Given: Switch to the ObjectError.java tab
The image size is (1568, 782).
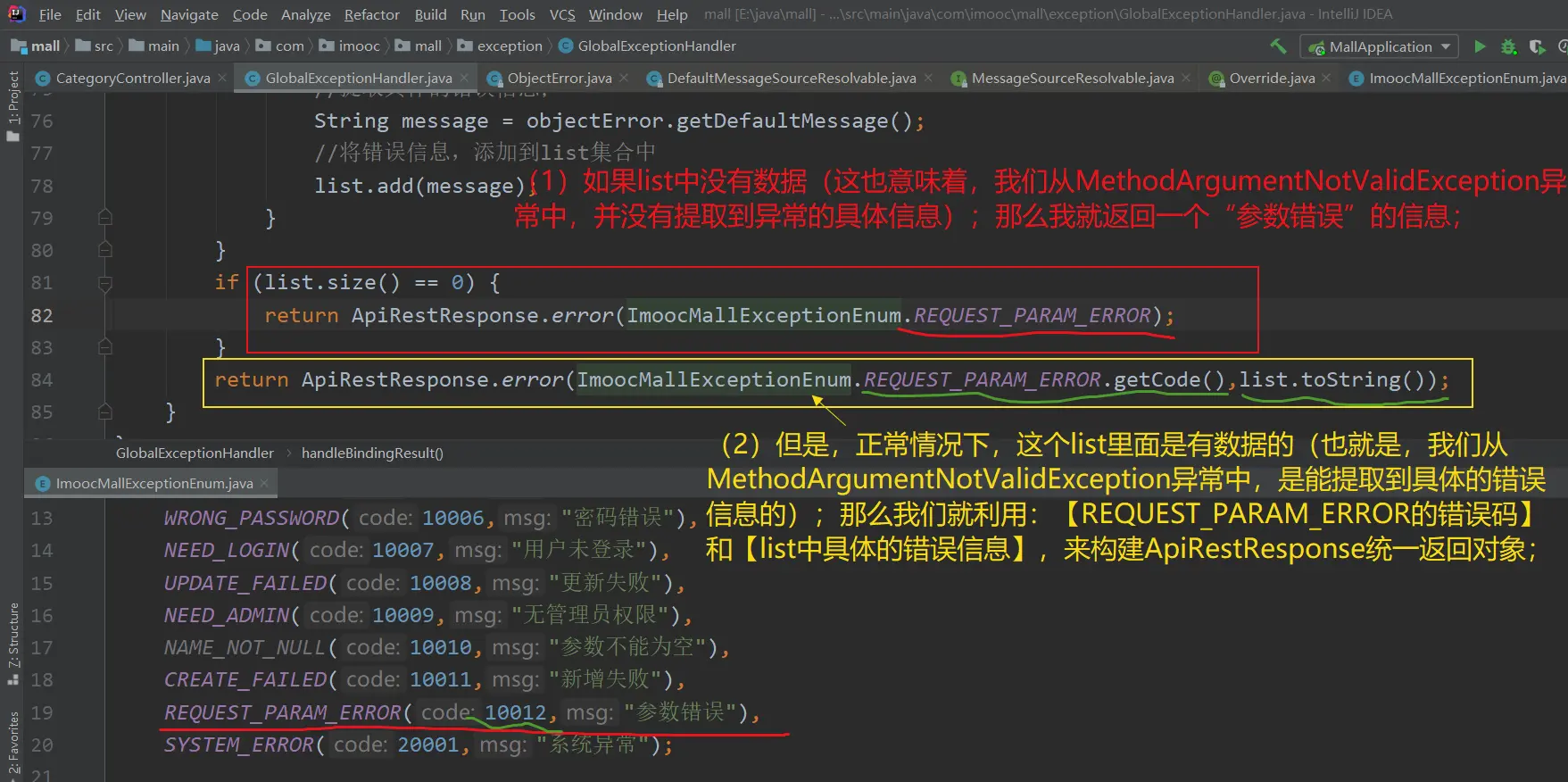Looking at the screenshot, I should [x=559, y=79].
